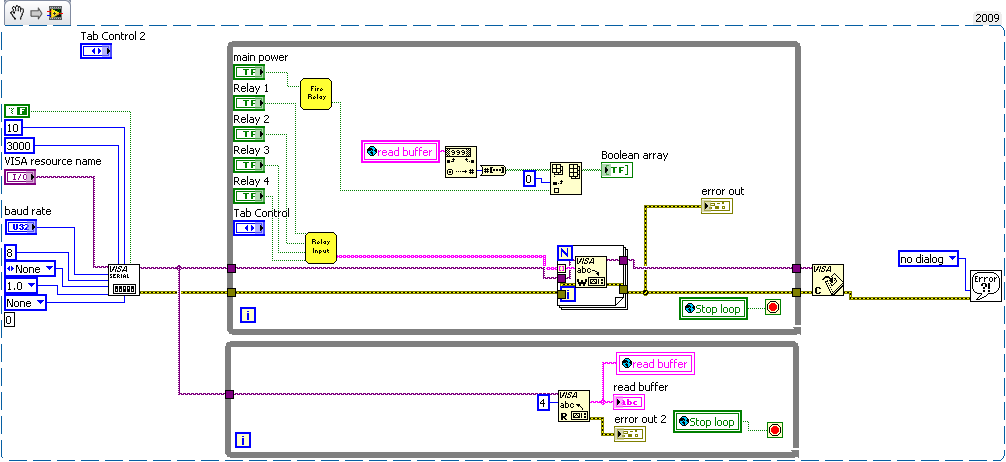Image resolution: width=1006 pixels, height=462 pixels.
Task: Click the Tab Control 2 terminal
Action: pos(96,51)
